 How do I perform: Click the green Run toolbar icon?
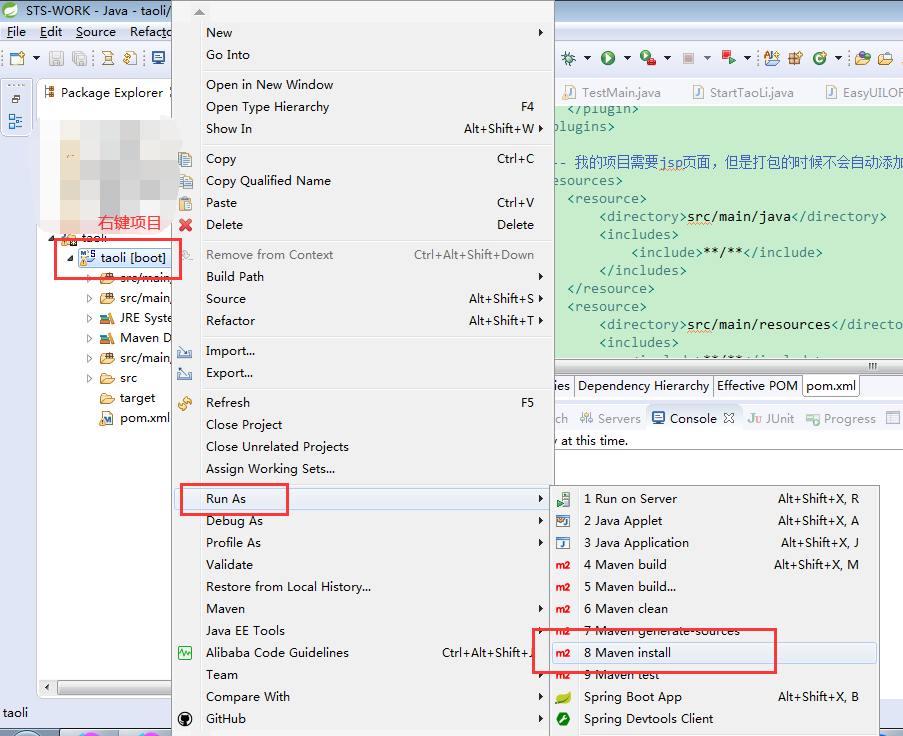pos(607,57)
